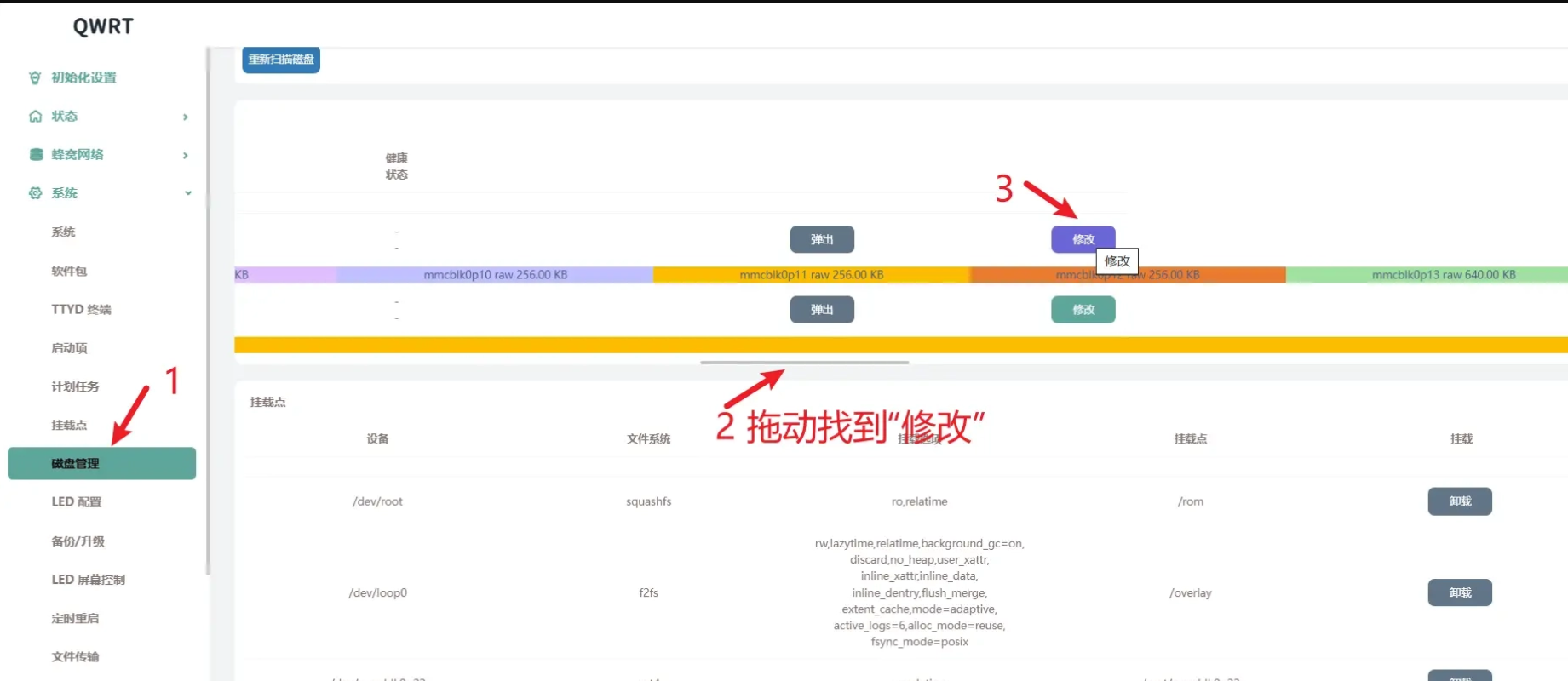
Task: Open the TTYD 终端 page
Action: pos(81,309)
